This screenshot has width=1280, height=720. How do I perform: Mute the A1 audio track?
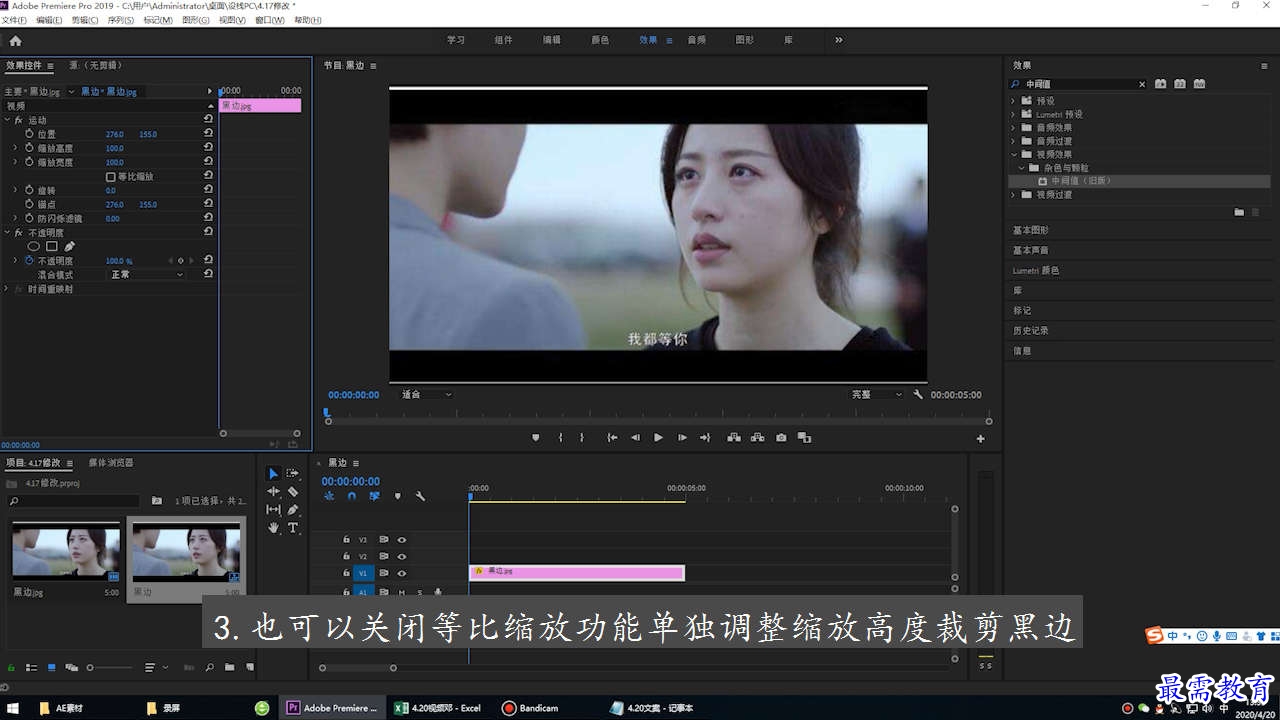[x=402, y=592]
